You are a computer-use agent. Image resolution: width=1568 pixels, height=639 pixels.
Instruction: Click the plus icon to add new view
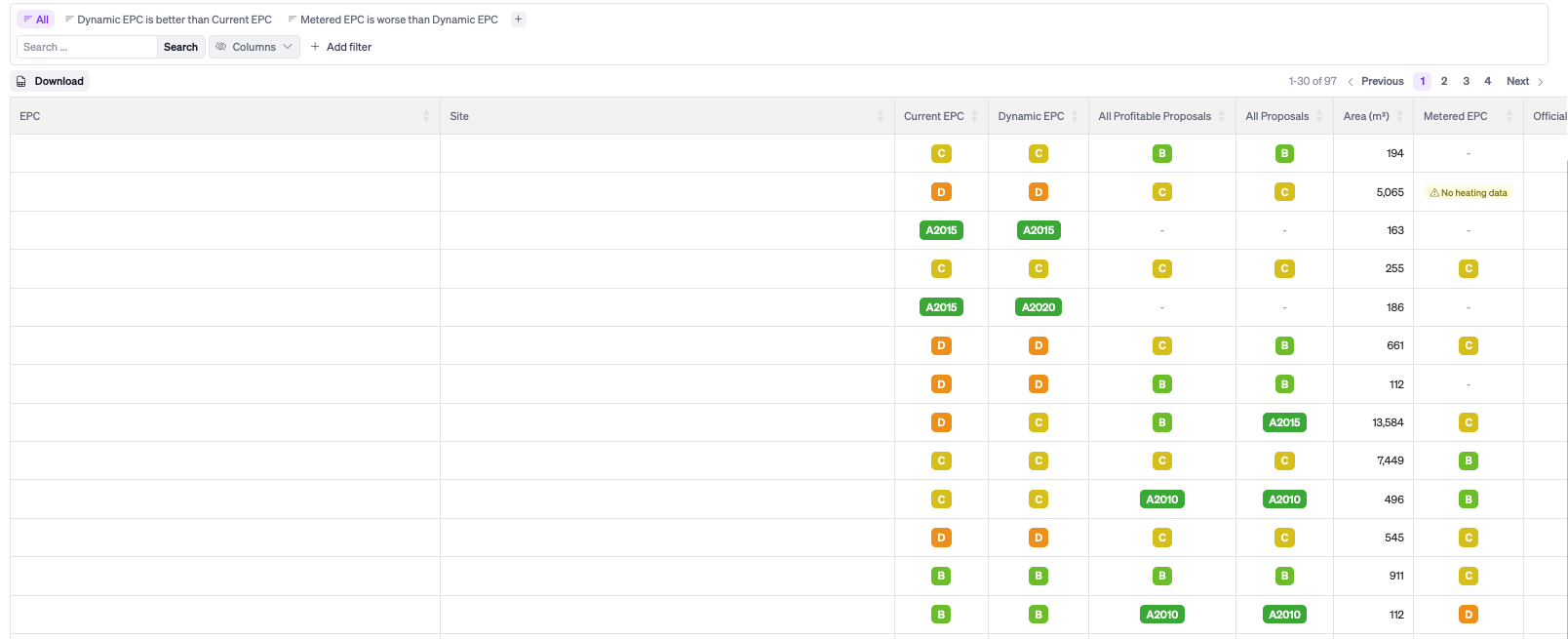click(x=519, y=20)
